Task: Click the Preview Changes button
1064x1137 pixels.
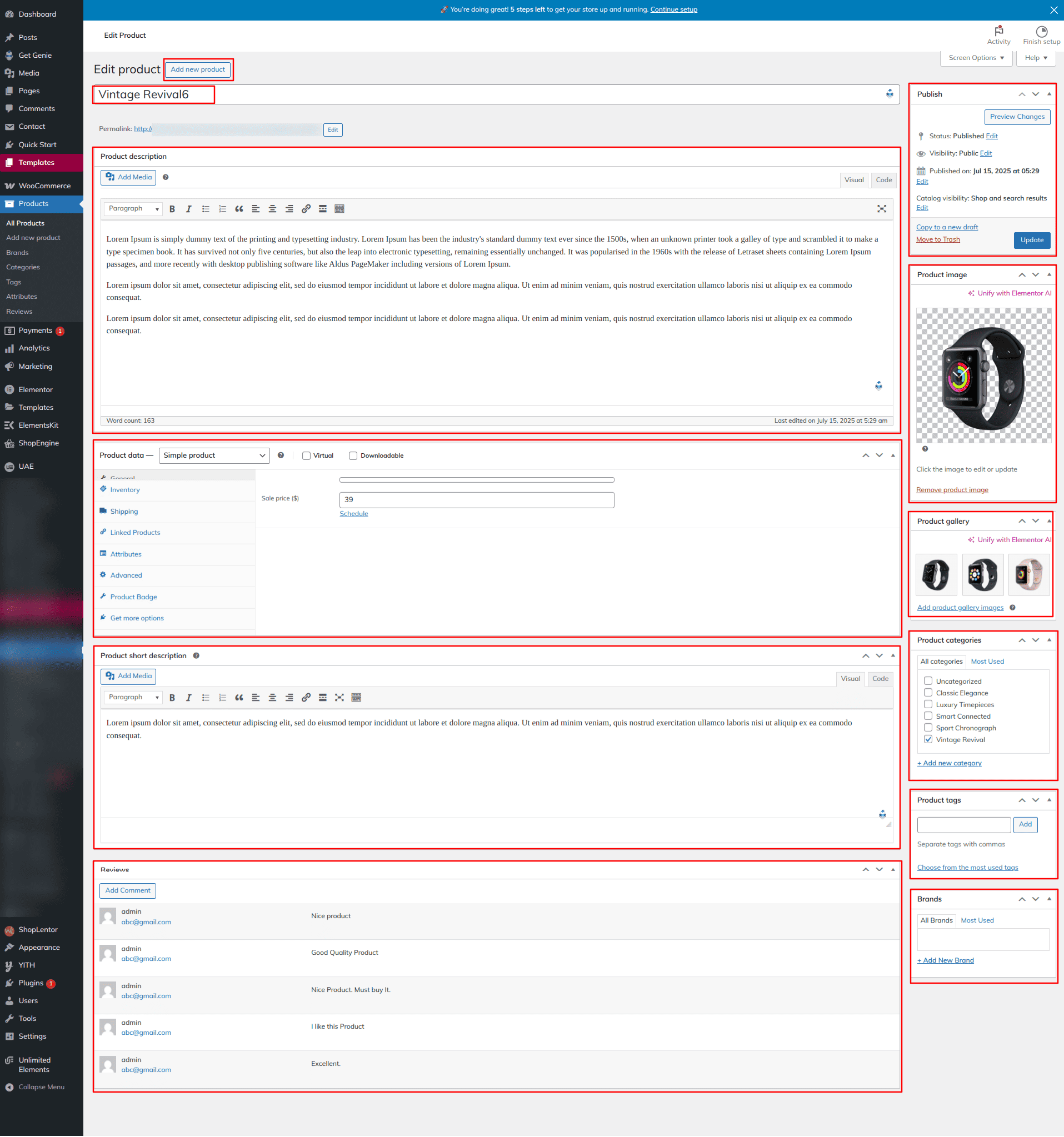Action: pyautogui.click(x=1017, y=117)
